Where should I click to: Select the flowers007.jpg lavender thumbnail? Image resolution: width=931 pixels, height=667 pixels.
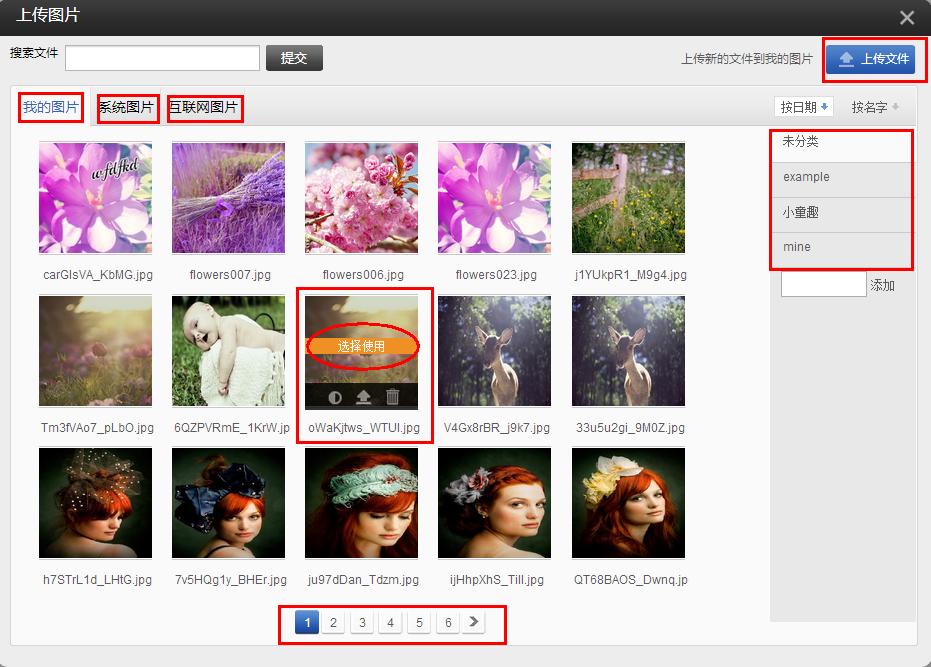click(228, 198)
